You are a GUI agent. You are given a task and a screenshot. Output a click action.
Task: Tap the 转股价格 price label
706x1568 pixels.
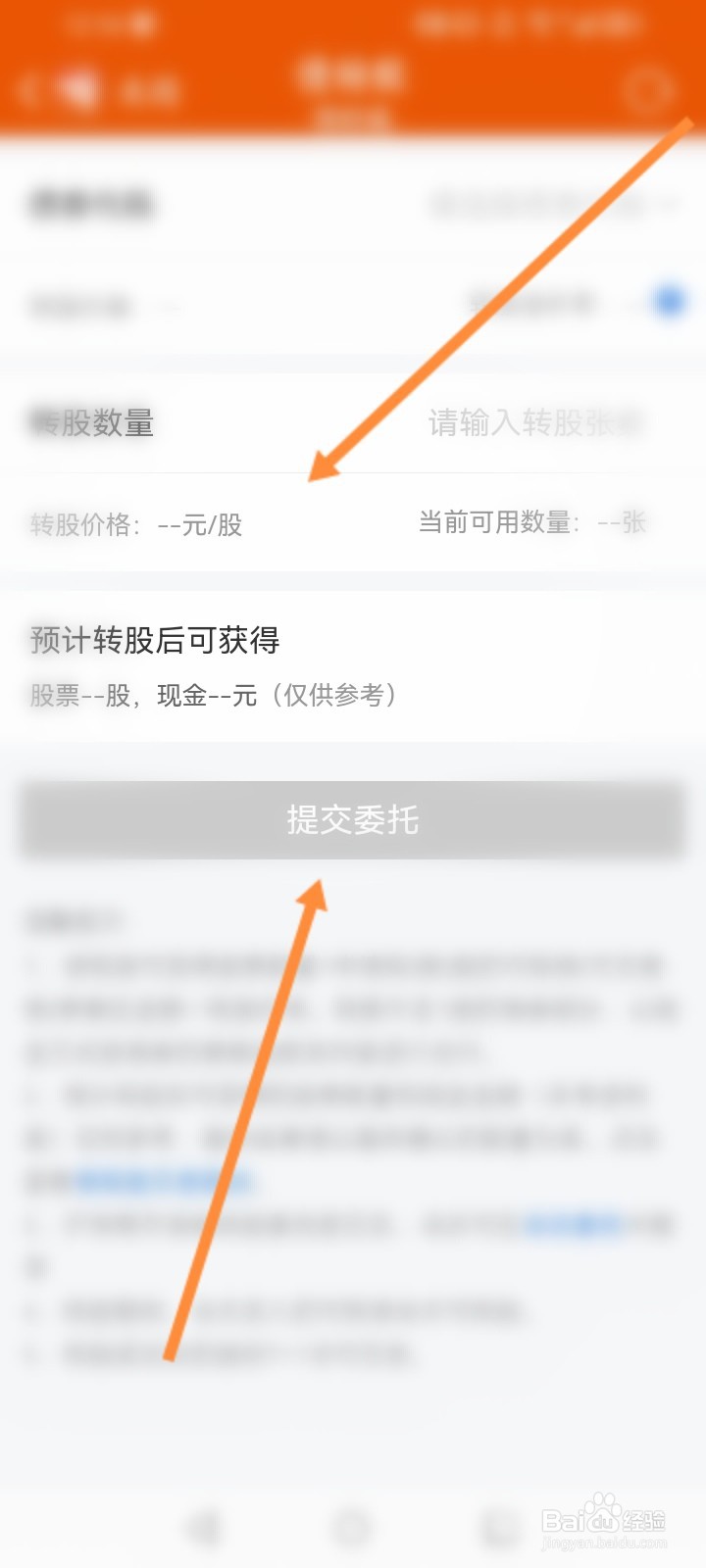[x=136, y=525]
